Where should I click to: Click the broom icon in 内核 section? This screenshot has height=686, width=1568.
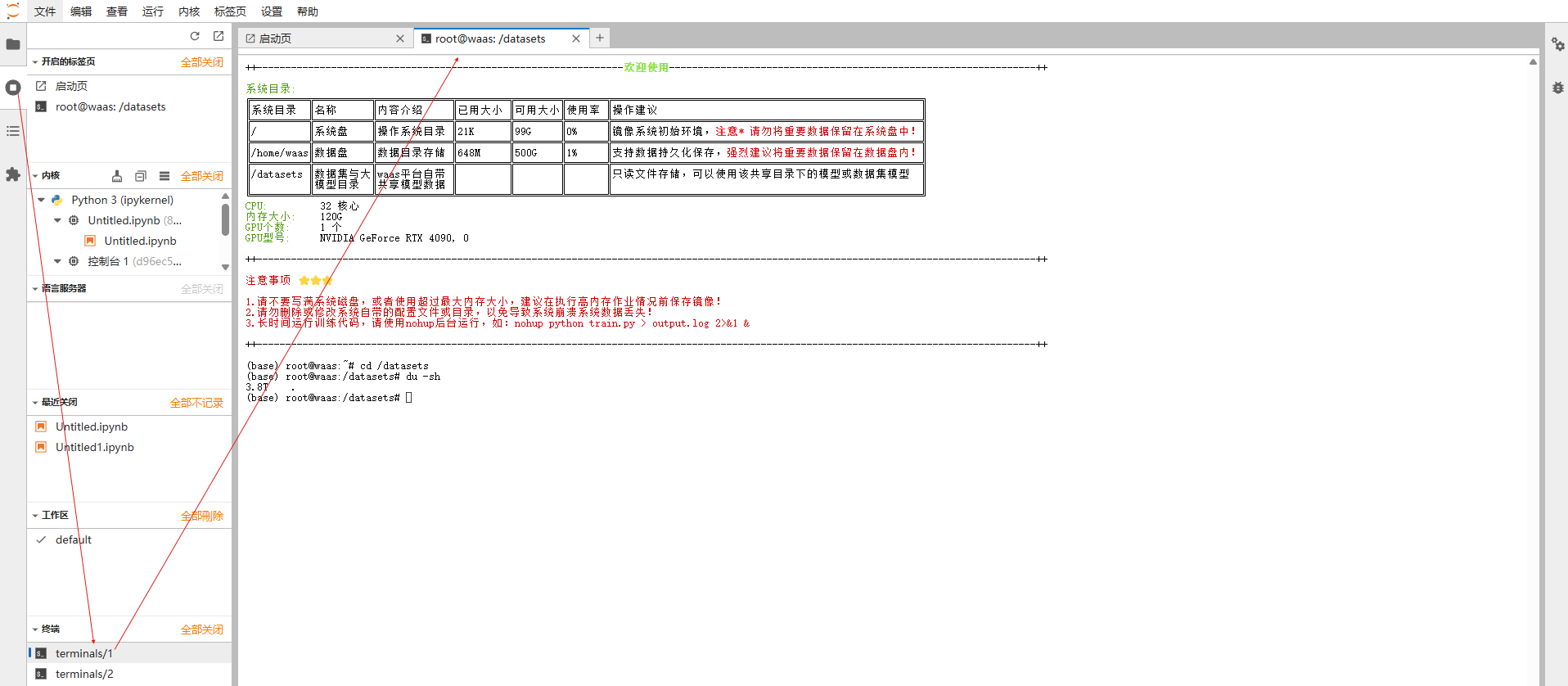(117, 176)
